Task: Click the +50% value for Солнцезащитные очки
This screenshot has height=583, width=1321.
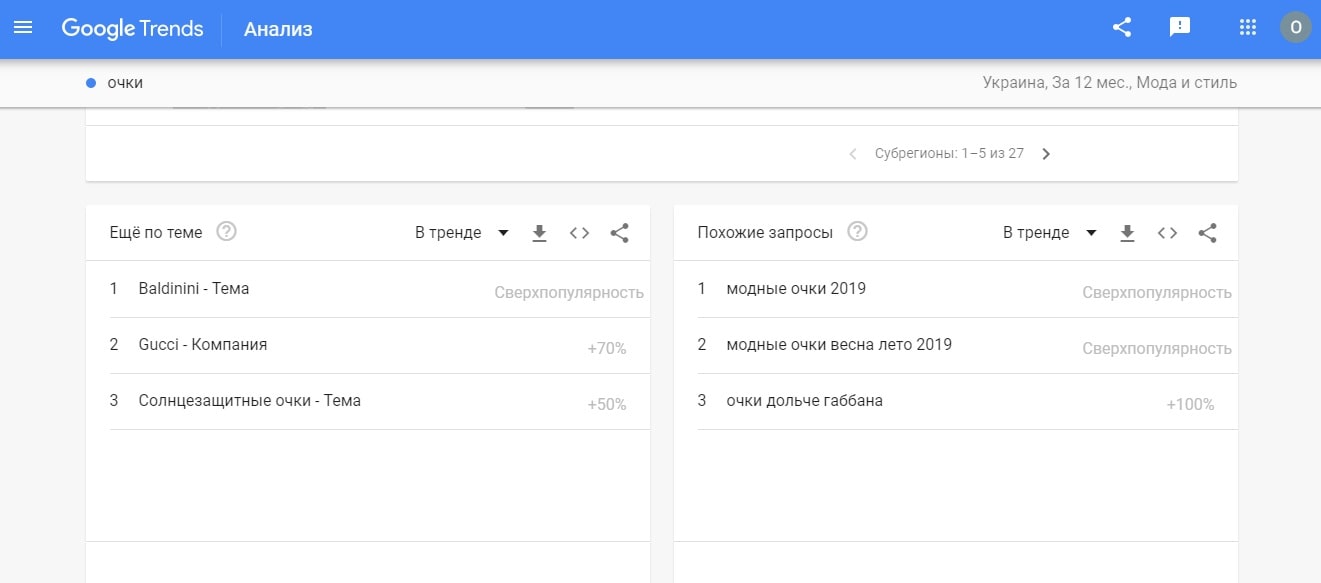Action: click(607, 405)
